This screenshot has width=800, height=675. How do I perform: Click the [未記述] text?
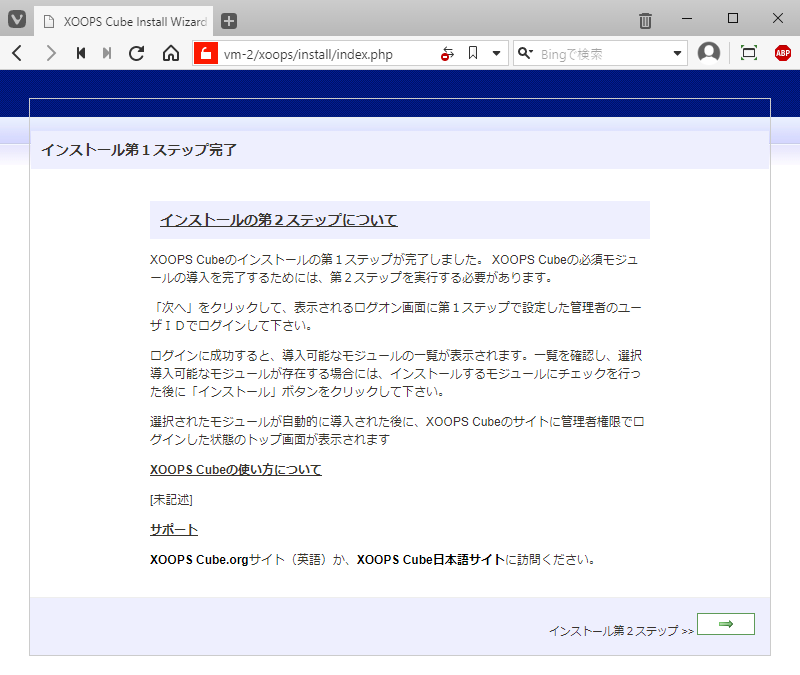coord(171,499)
